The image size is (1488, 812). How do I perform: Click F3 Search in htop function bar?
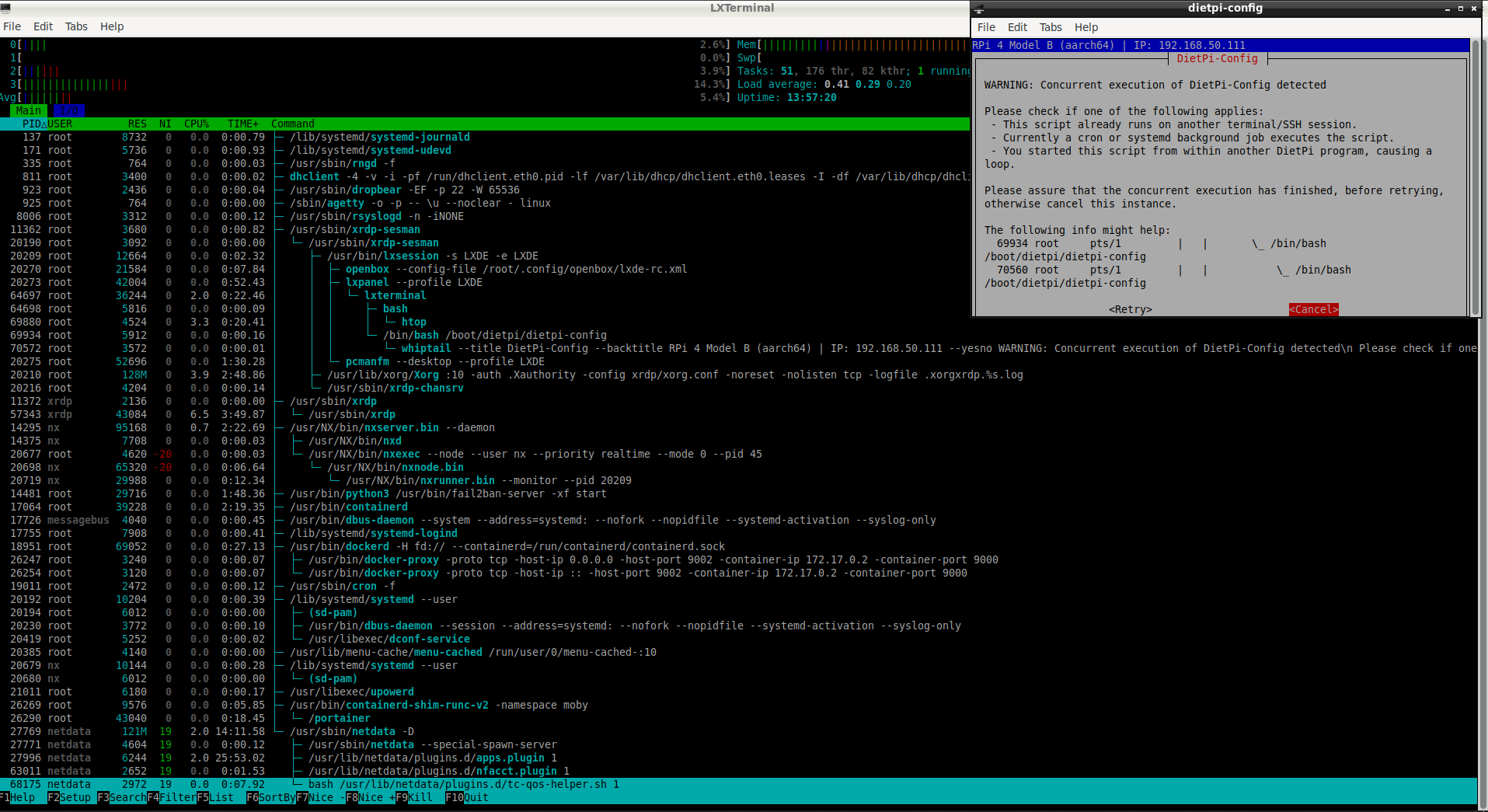[122, 797]
